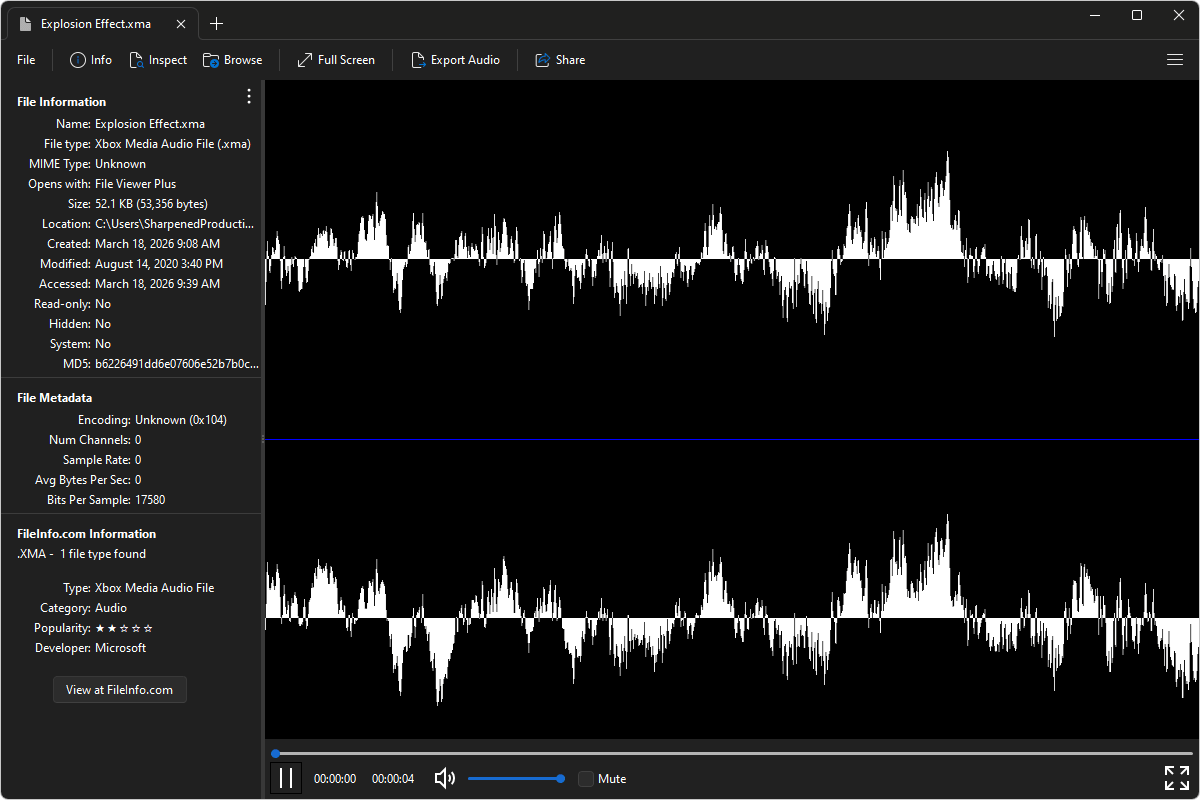Enable the Mute checkbox
Screen dimensions: 1200x800
(585, 778)
